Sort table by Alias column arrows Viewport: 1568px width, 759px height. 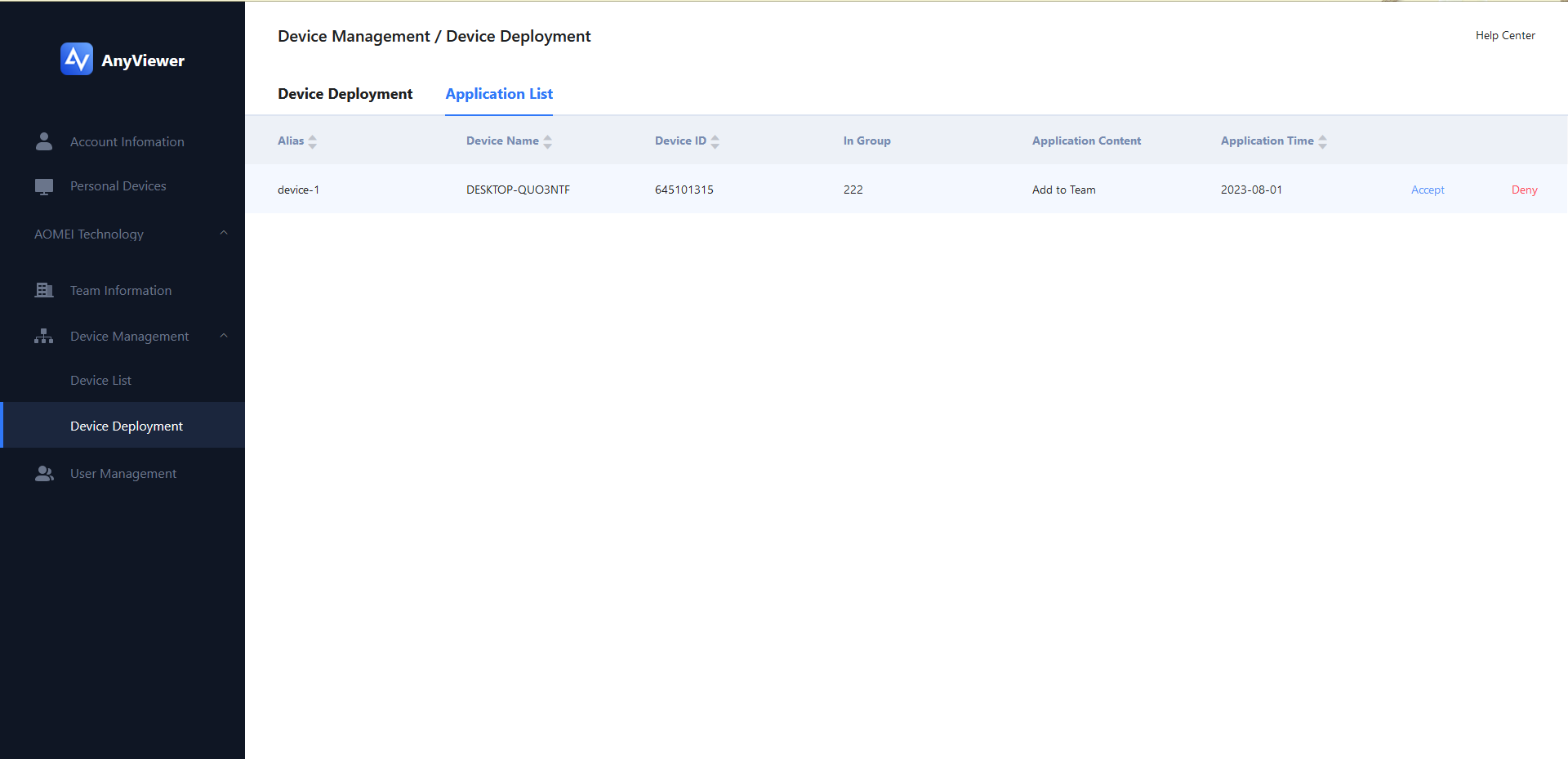[312, 141]
